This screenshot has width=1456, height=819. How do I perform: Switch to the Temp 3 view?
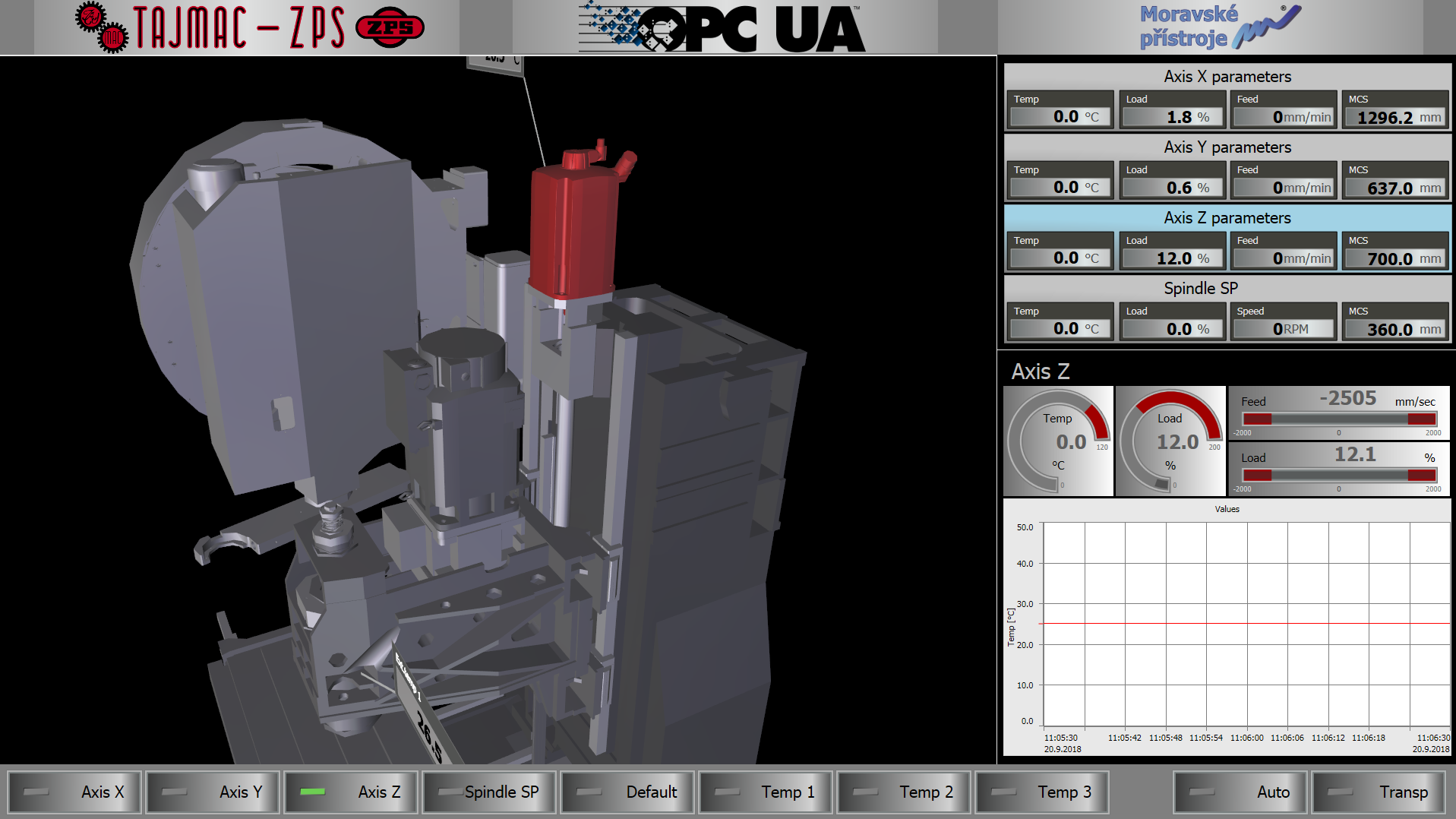1042,792
